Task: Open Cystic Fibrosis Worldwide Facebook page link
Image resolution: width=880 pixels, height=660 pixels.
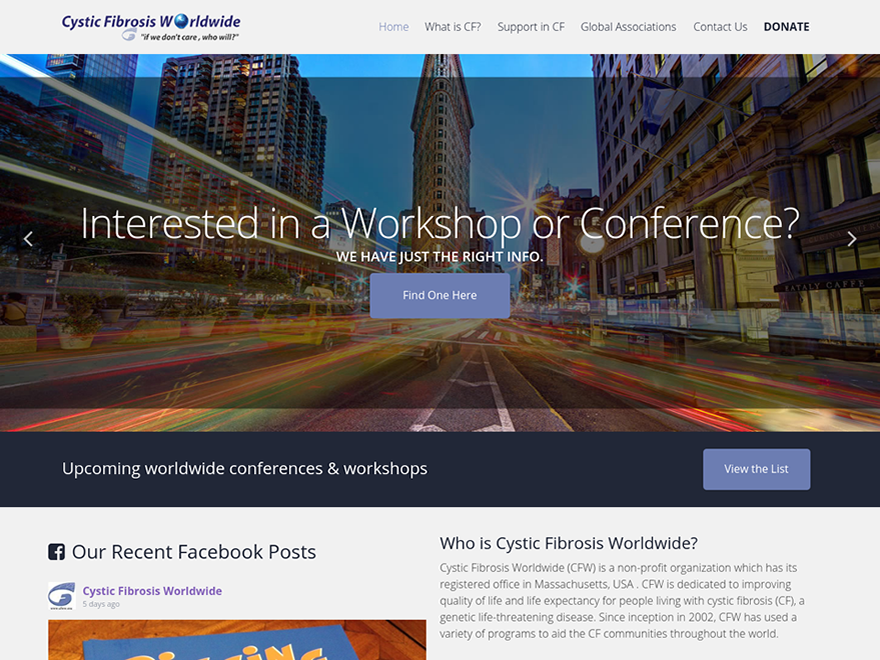Action: 152,591
